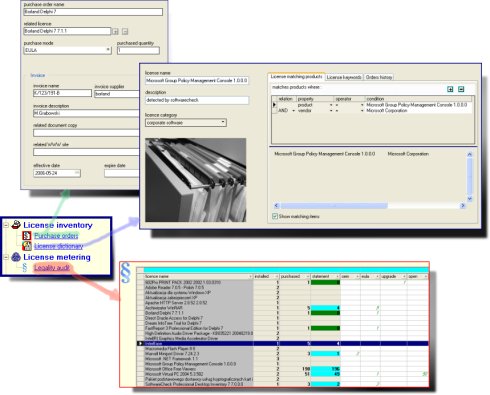The image size is (490, 395).
Task: Click the paragraph icon beside Legality audit
Action: (24, 267)
